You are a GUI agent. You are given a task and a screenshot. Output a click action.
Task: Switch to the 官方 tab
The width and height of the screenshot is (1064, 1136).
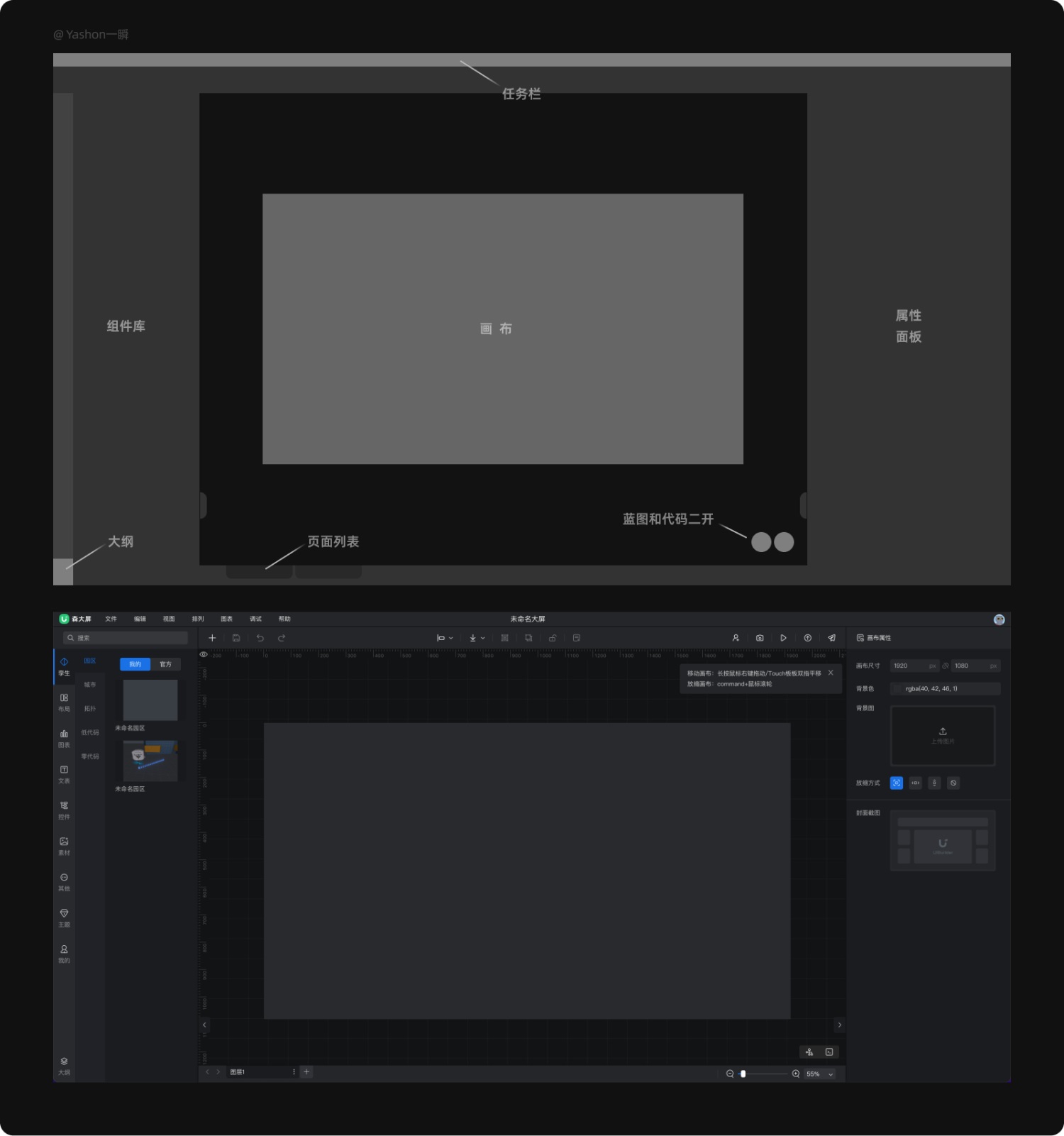click(x=165, y=664)
